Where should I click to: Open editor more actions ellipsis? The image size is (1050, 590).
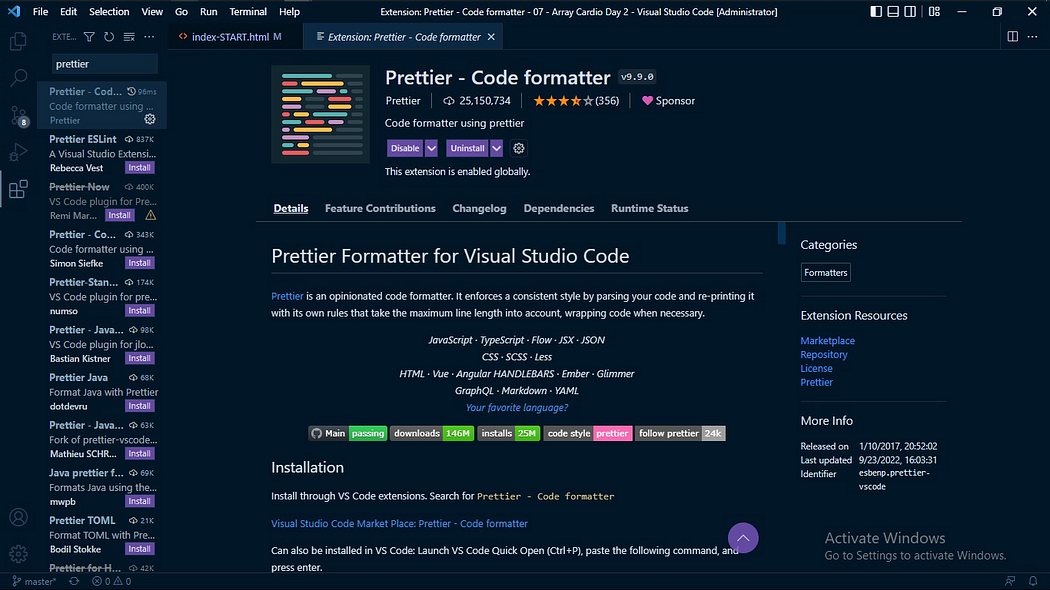1032,37
